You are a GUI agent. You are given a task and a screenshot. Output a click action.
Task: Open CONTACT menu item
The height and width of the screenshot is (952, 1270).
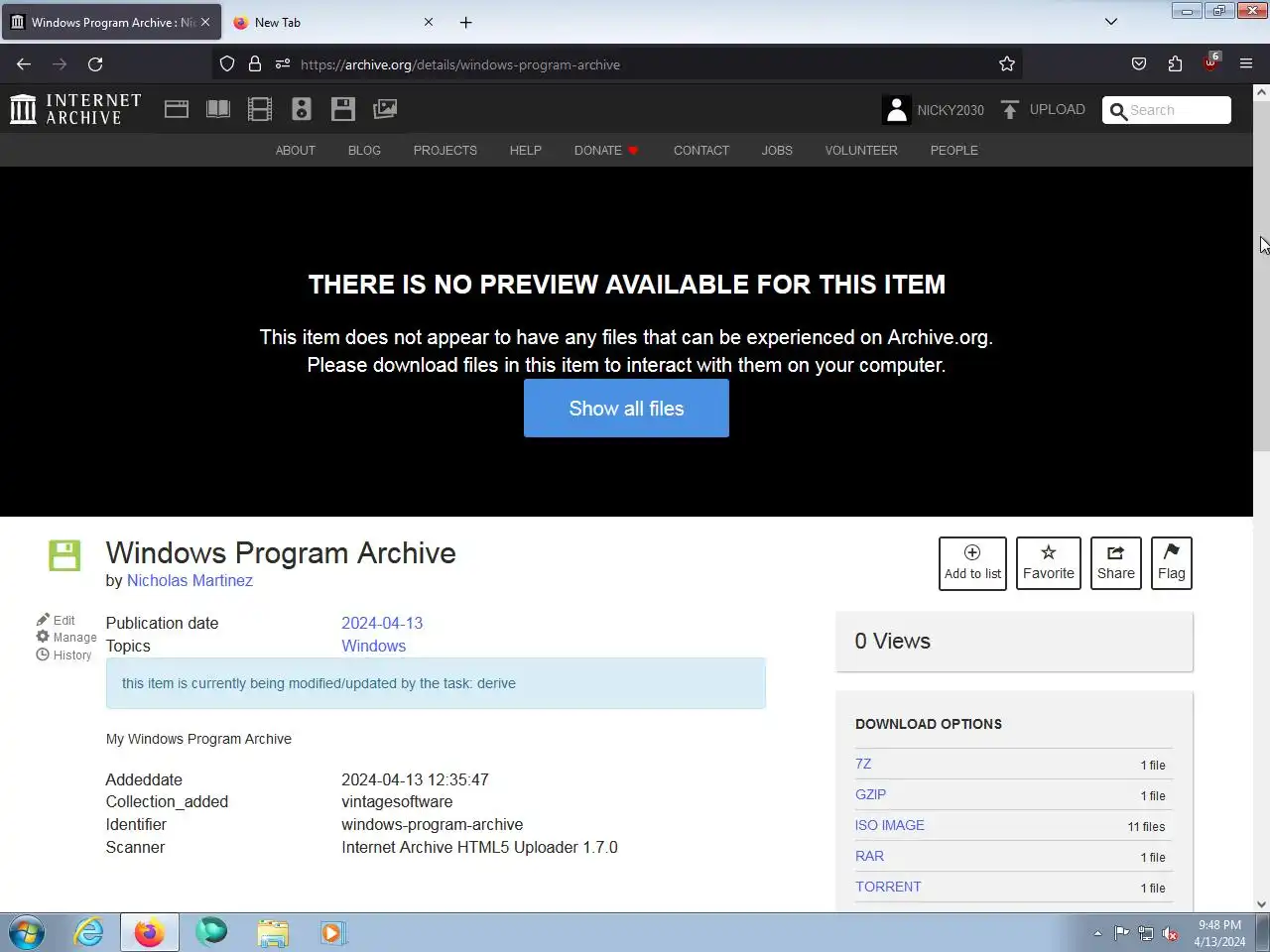pyautogui.click(x=701, y=151)
